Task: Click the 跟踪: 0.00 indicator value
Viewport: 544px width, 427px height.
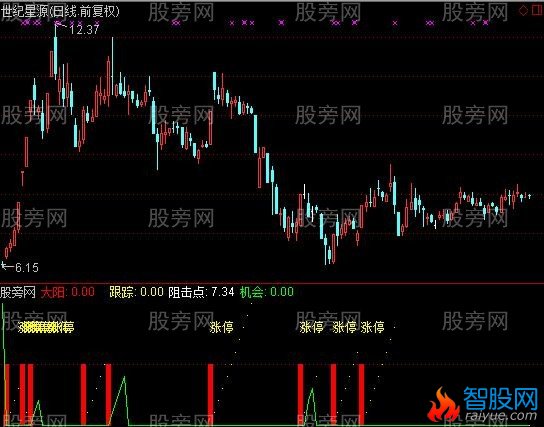Action: coord(136,292)
